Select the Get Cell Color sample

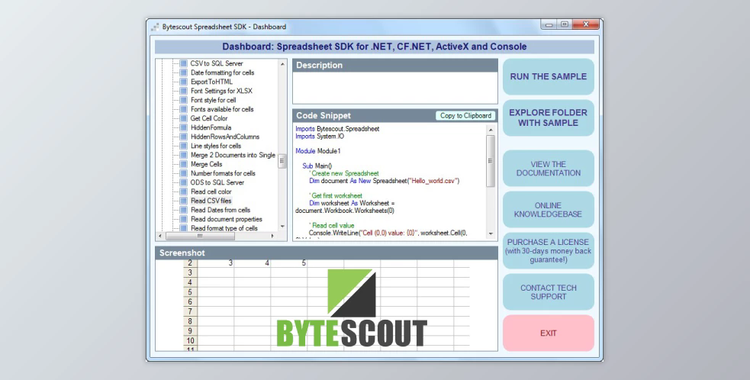point(209,118)
